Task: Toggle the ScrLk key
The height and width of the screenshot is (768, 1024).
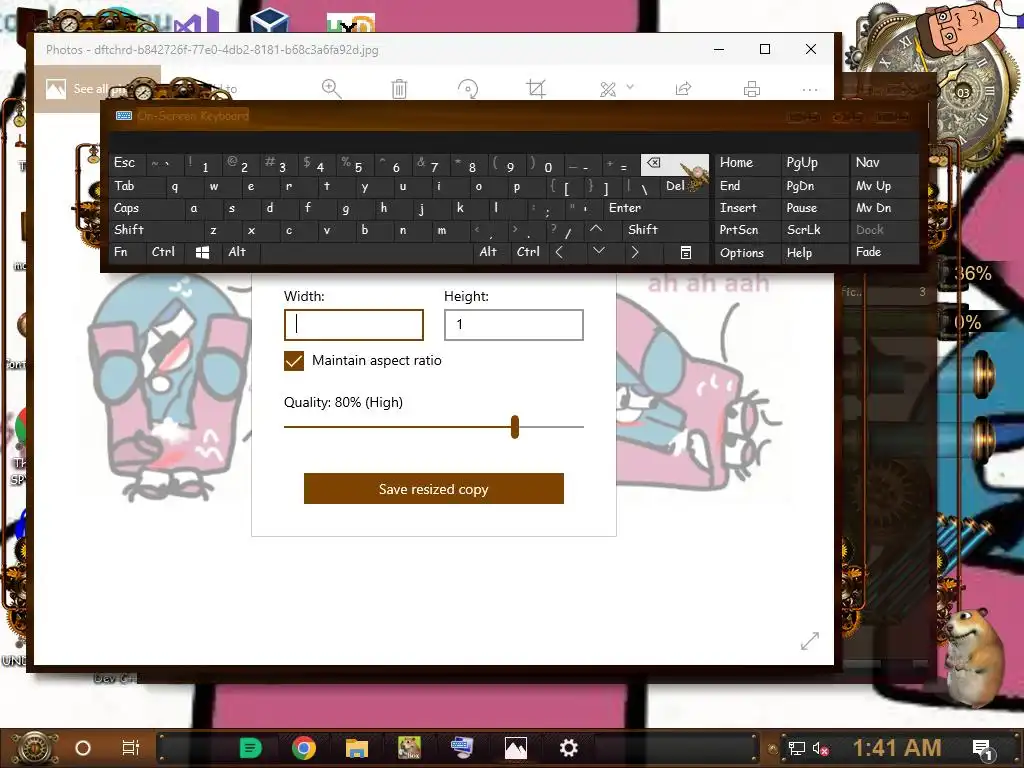Action: [814, 230]
